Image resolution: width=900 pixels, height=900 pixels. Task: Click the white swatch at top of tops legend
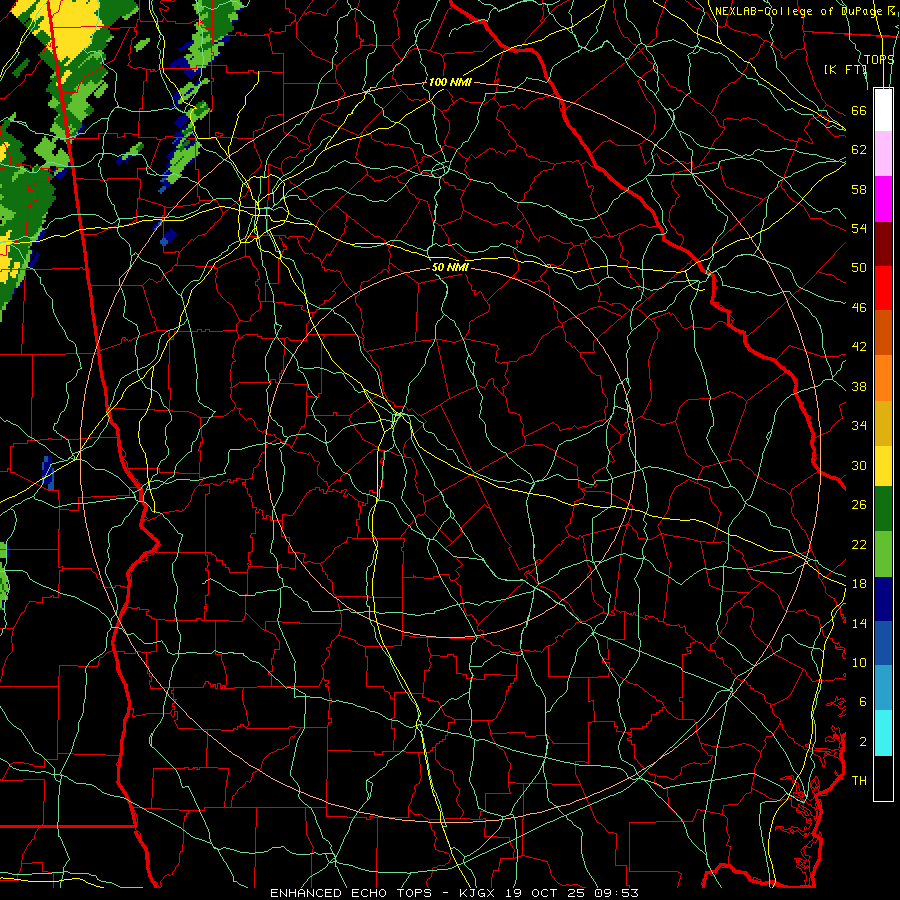[883, 110]
